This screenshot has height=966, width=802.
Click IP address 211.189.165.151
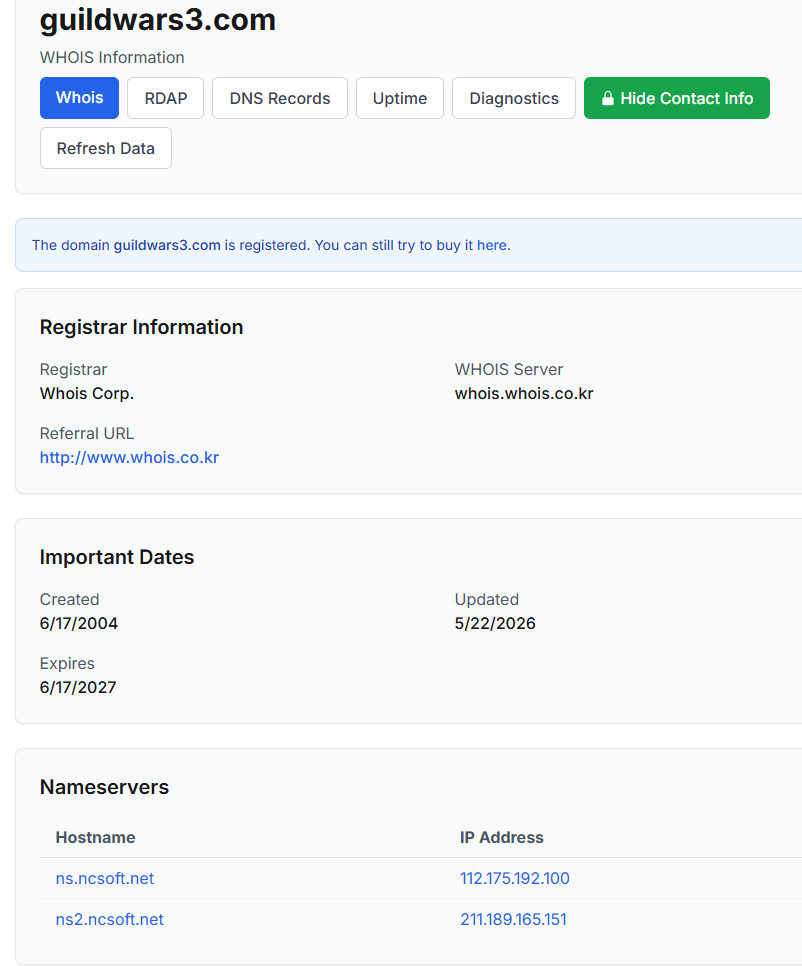513,919
